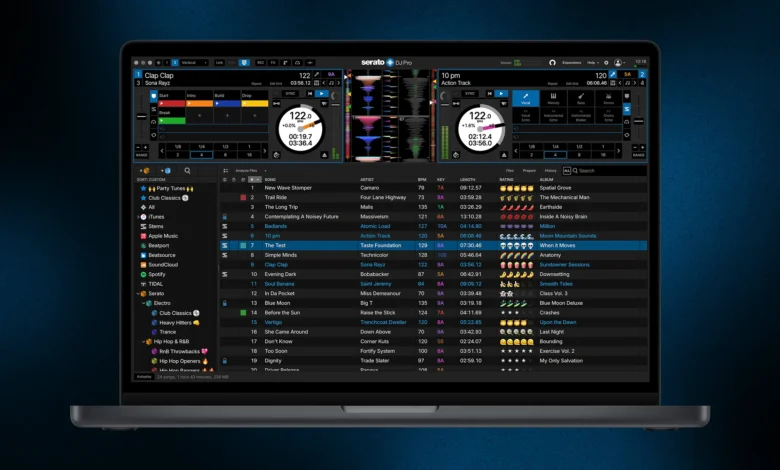Viewport: 780px width, 470px height.
Task: Toggle the Link button in top bar
Action: tap(219, 63)
